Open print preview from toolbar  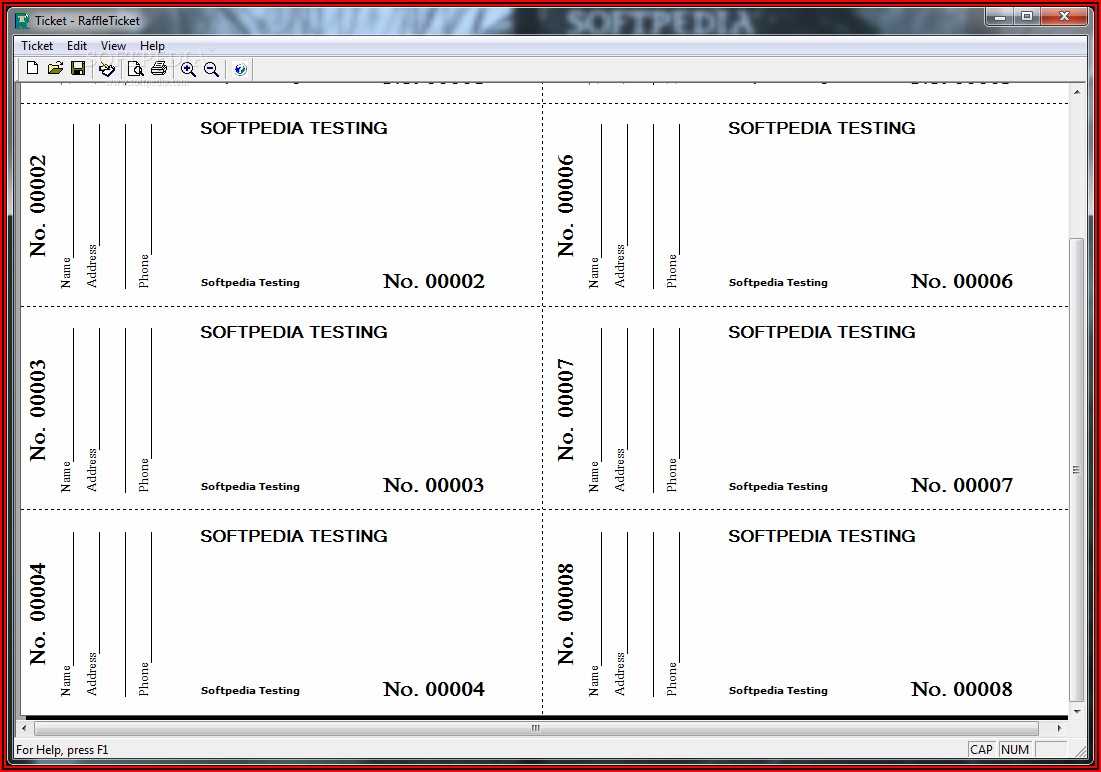(x=135, y=69)
